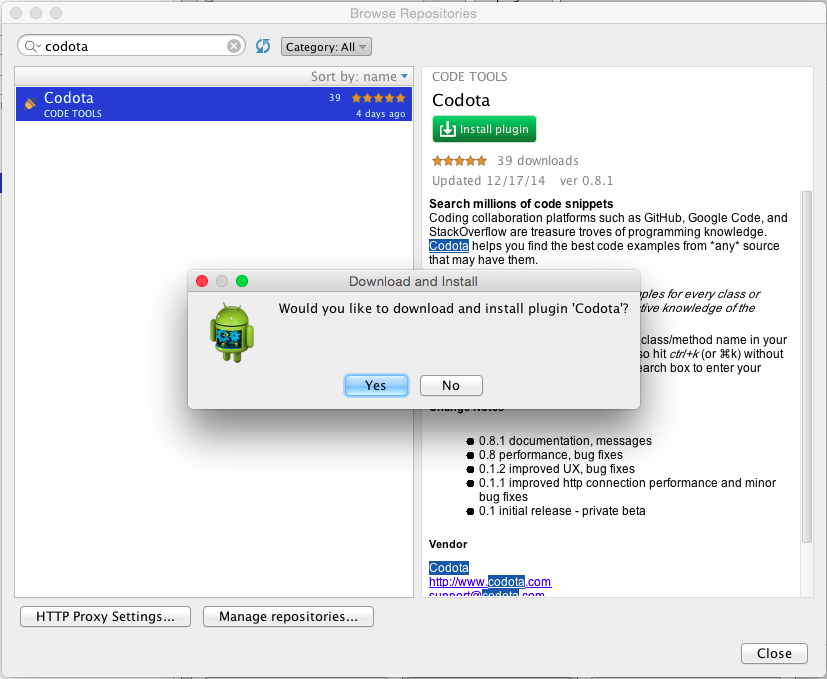Screen dimensions: 827x679
Task: Click No in the Download and Install dialog
Action: point(451,385)
